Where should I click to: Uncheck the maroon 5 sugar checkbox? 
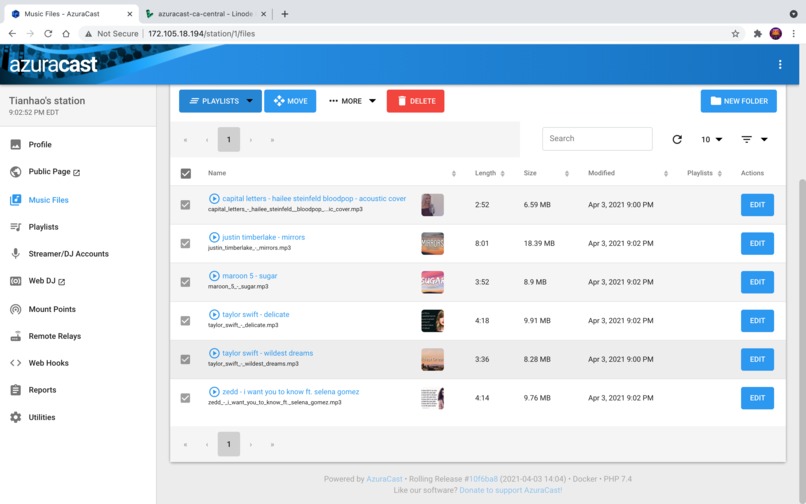click(186, 282)
